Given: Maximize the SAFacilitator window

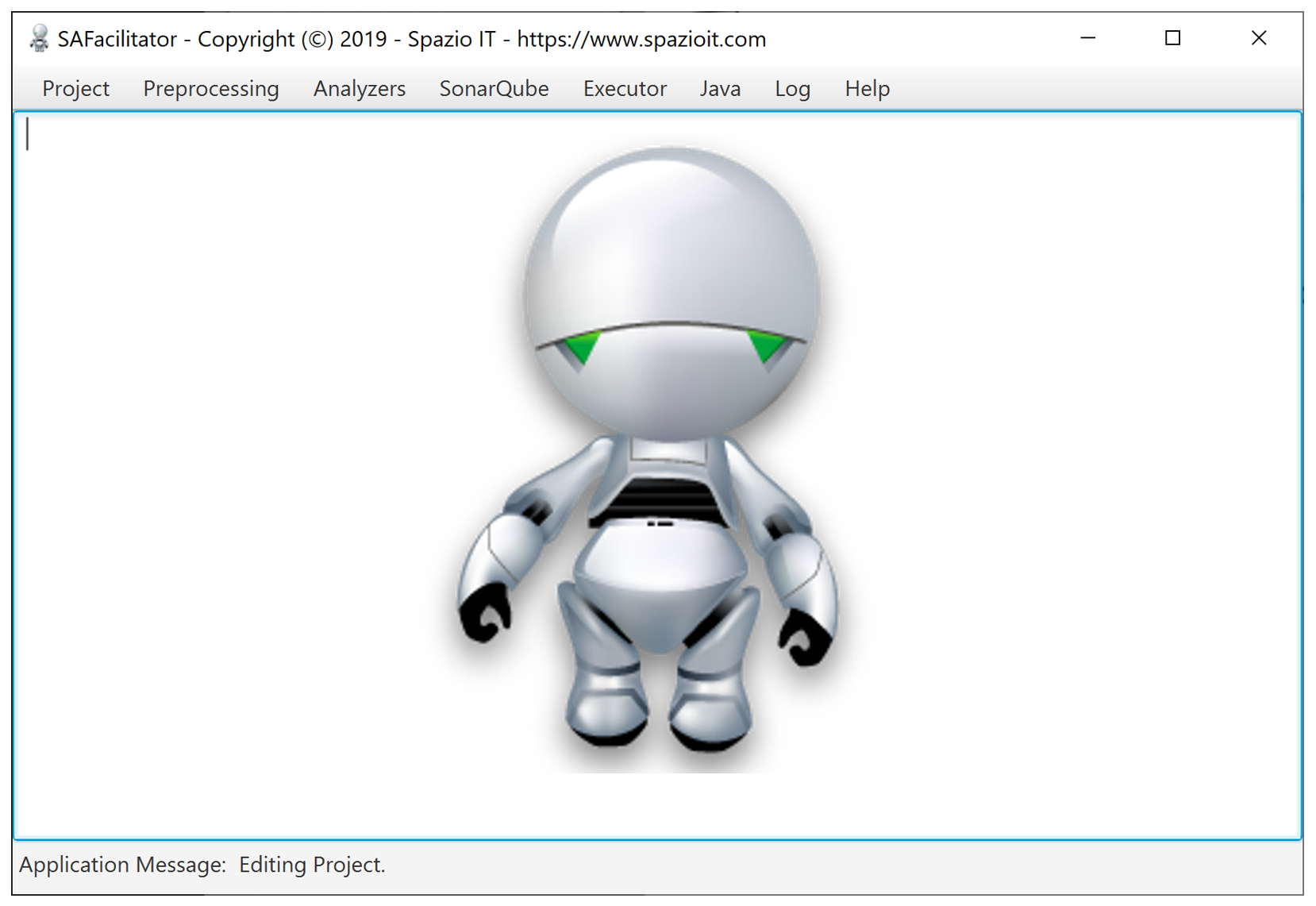Looking at the screenshot, I should pyautogui.click(x=1172, y=38).
